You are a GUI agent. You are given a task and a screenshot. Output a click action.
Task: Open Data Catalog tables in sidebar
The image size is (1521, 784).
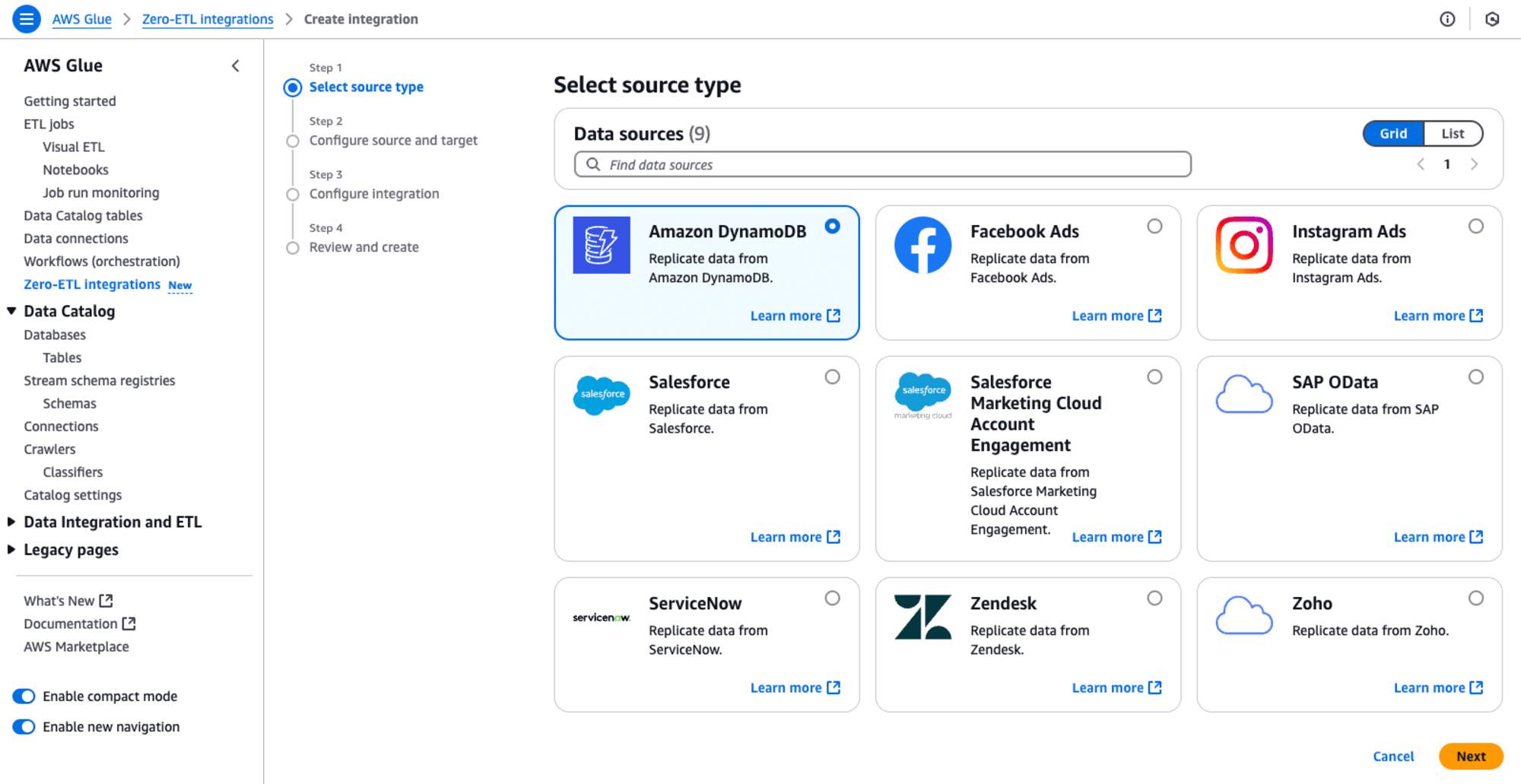[83, 215]
